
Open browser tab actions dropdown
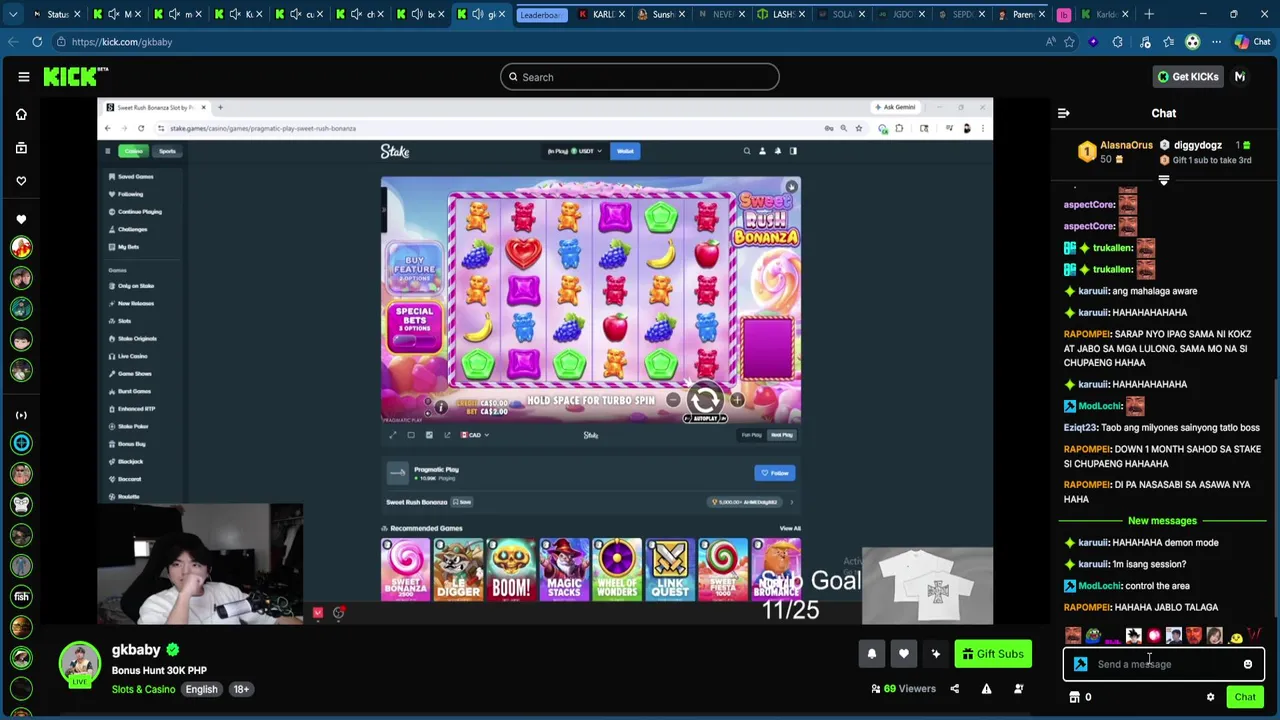(12, 14)
